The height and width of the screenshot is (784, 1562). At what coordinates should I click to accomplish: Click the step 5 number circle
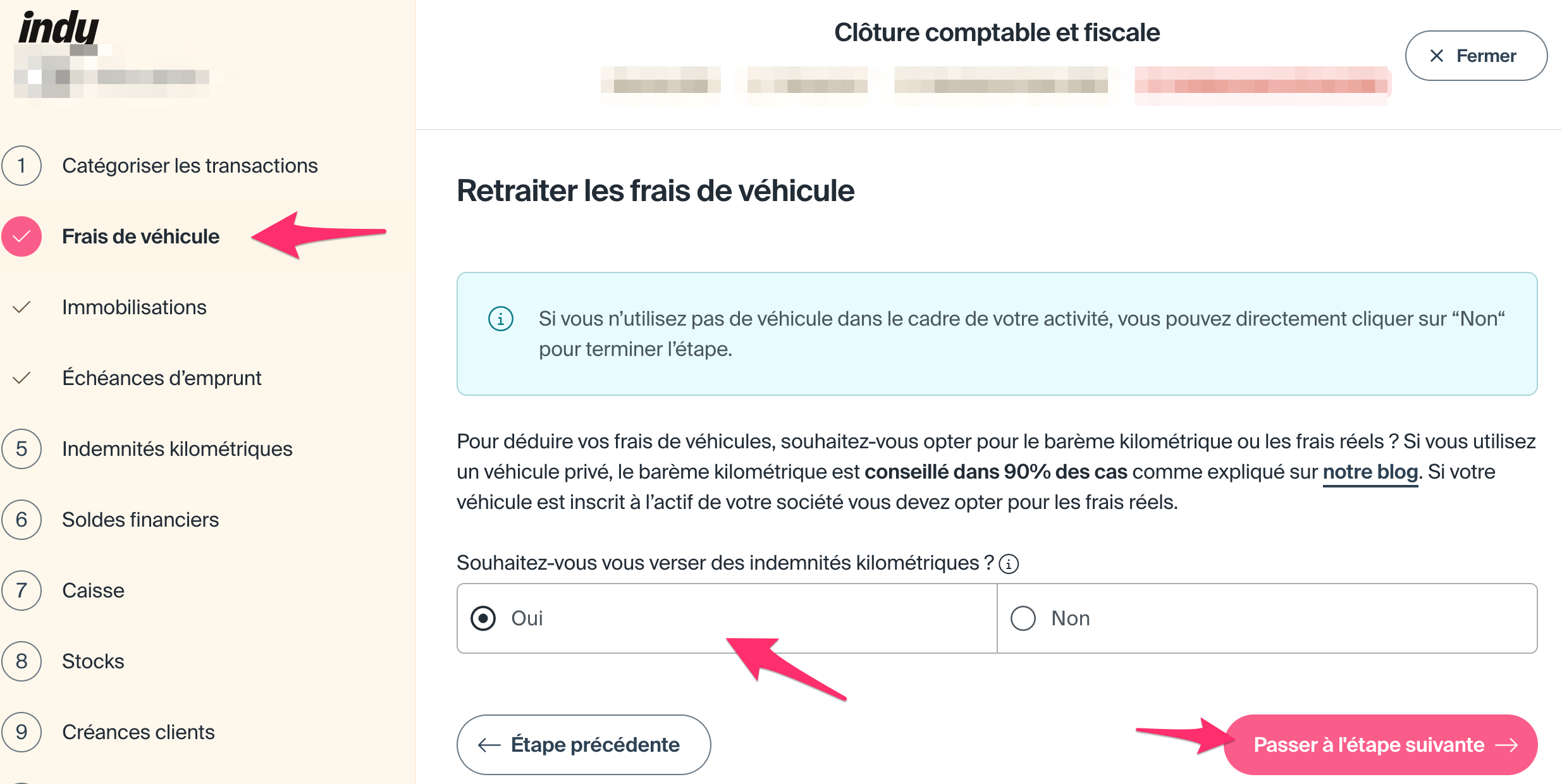[x=22, y=449]
